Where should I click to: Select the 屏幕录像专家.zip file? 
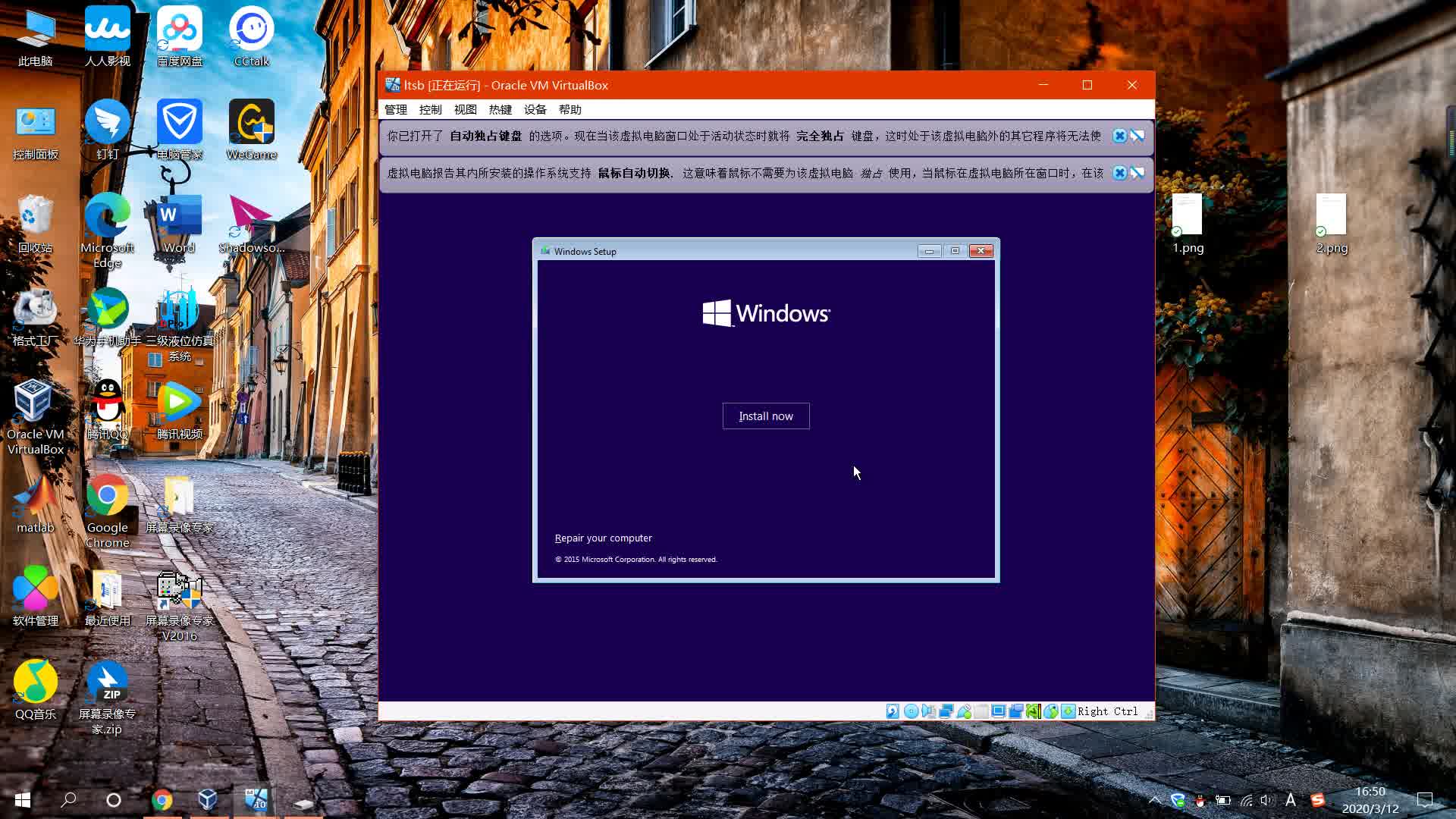click(108, 698)
